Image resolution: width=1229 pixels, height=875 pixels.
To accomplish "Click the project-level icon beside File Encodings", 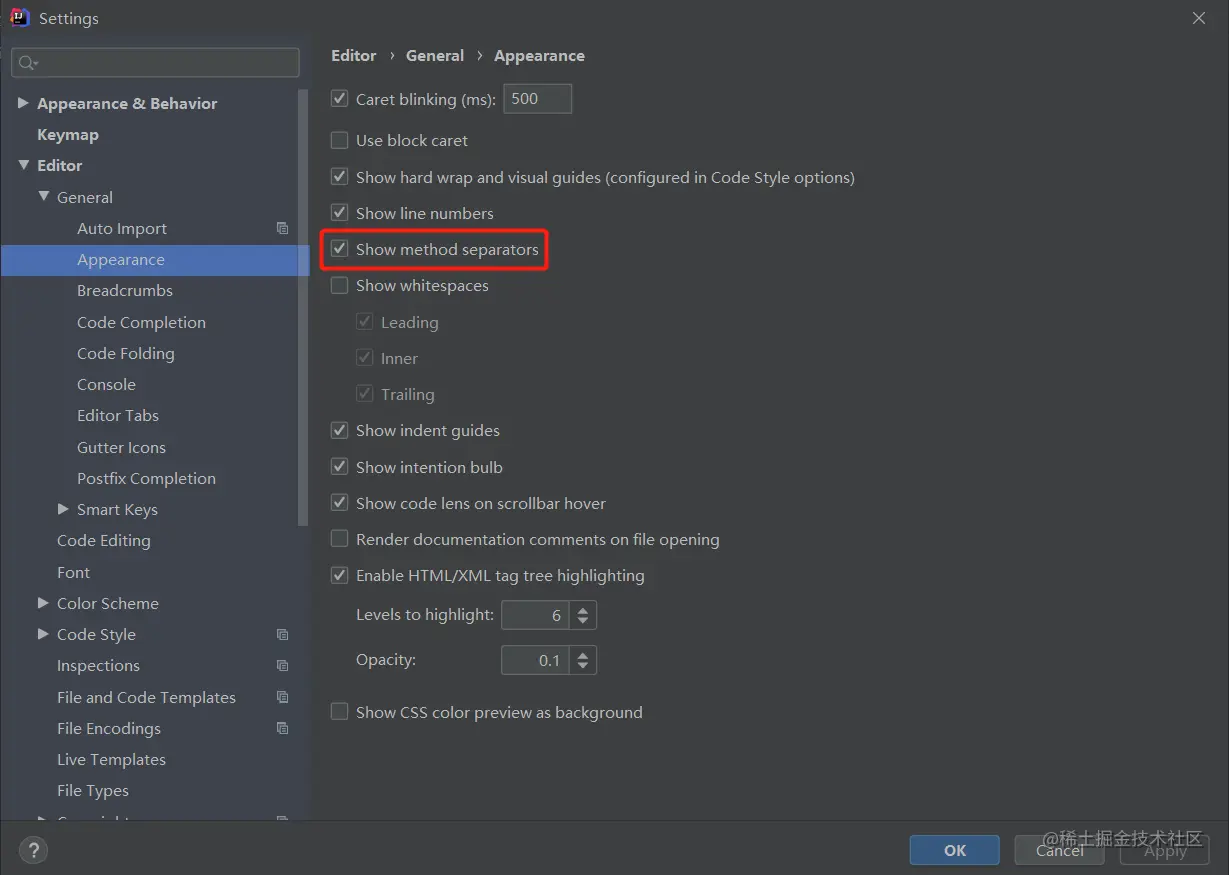I will [x=282, y=728].
